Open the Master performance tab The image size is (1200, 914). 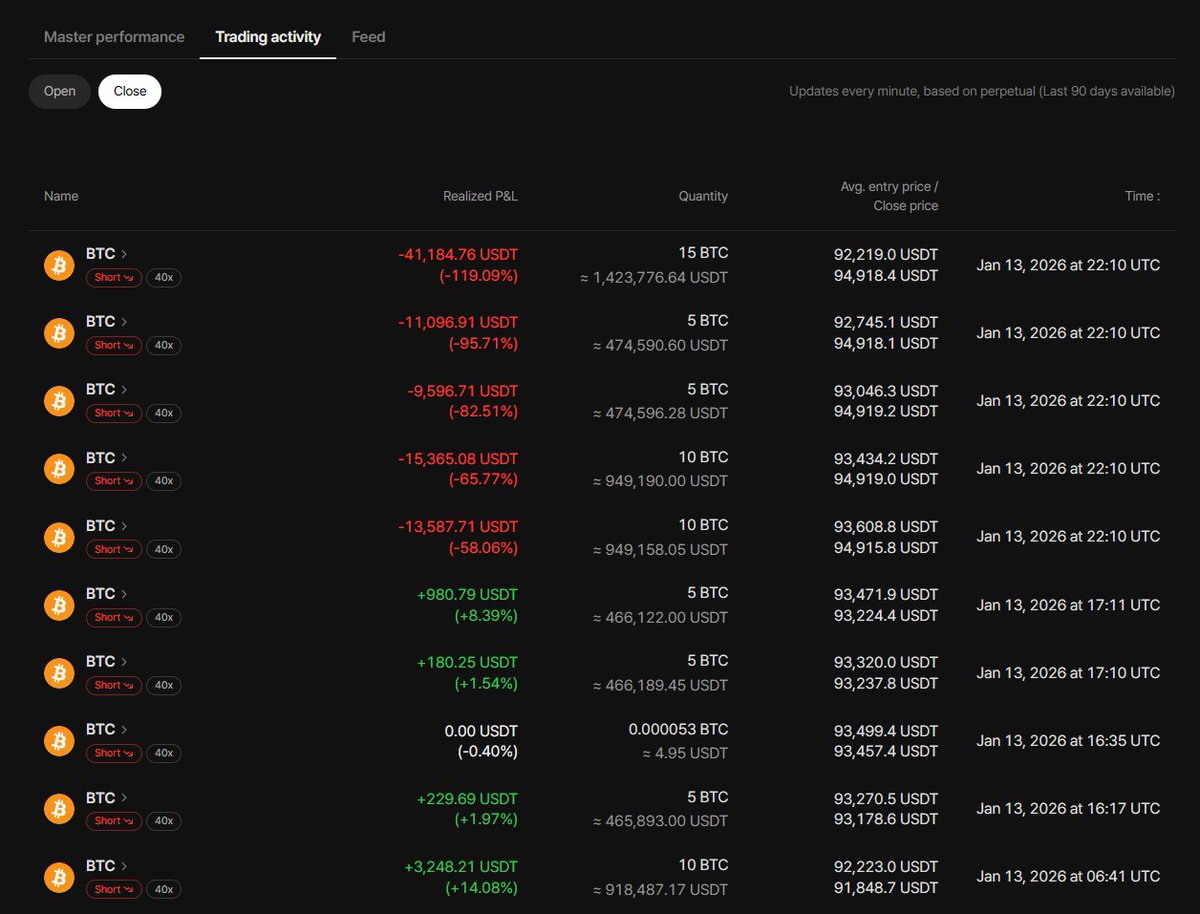114,37
